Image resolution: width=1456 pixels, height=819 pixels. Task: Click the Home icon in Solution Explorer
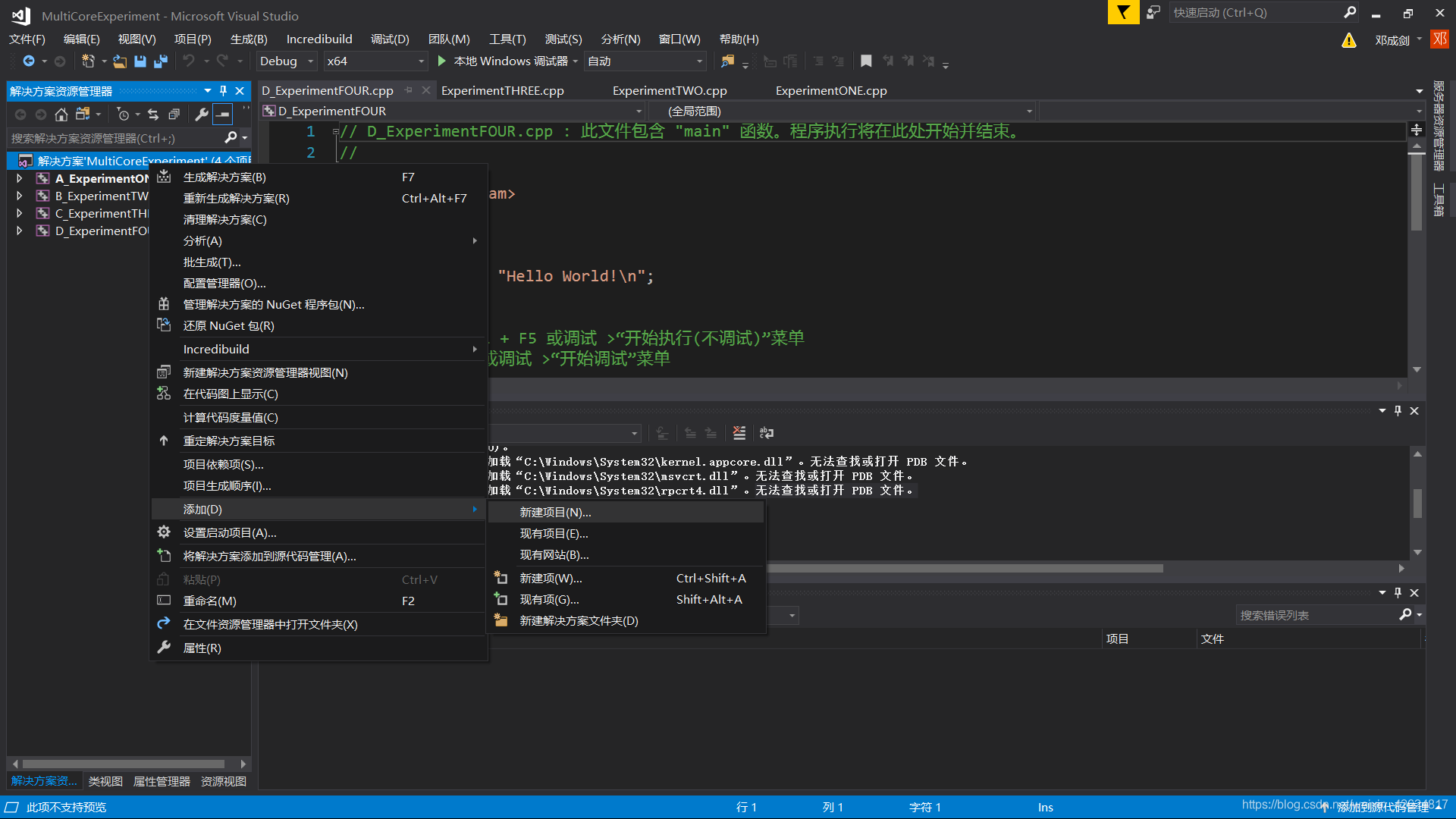coord(61,115)
